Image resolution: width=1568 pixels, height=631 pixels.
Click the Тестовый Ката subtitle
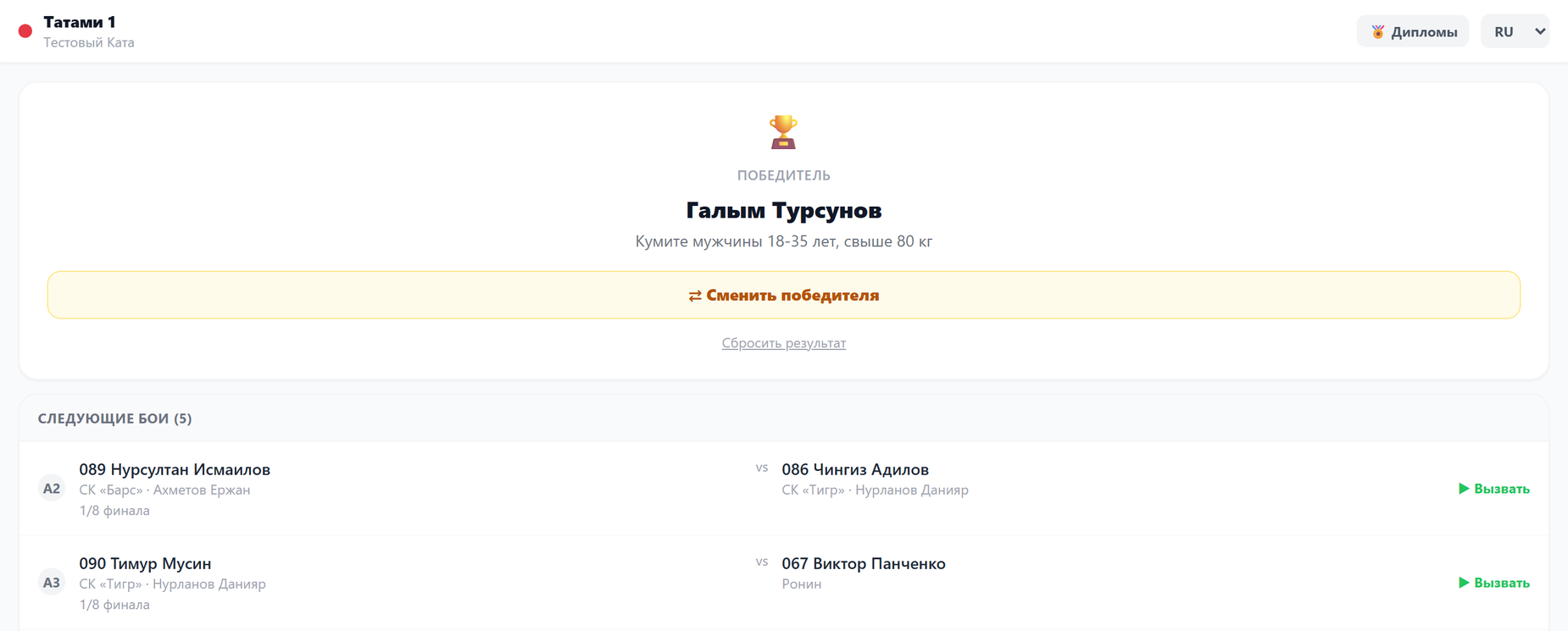pyautogui.click(x=89, y=42)
